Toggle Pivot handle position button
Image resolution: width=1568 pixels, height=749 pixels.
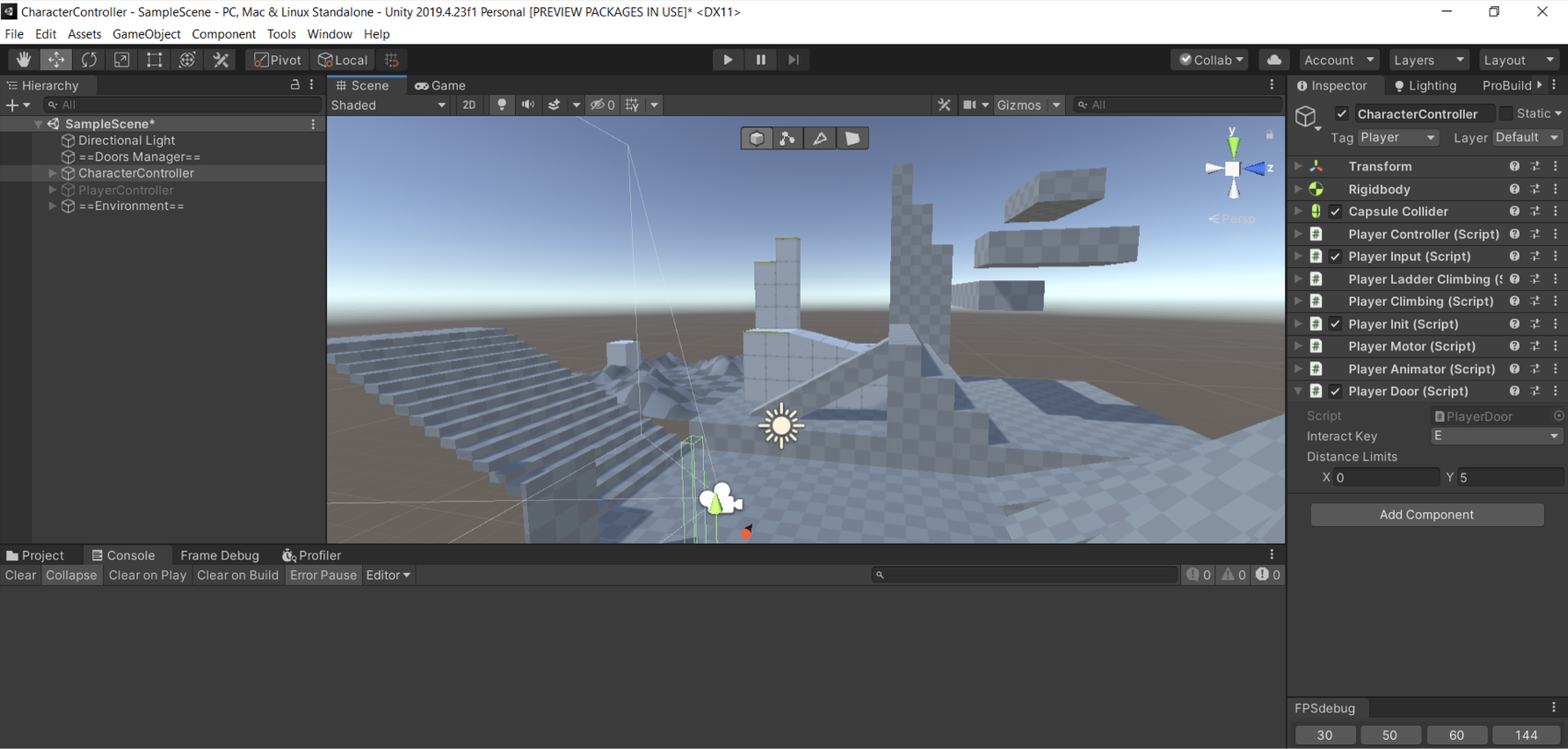click(x=278, y=60)
